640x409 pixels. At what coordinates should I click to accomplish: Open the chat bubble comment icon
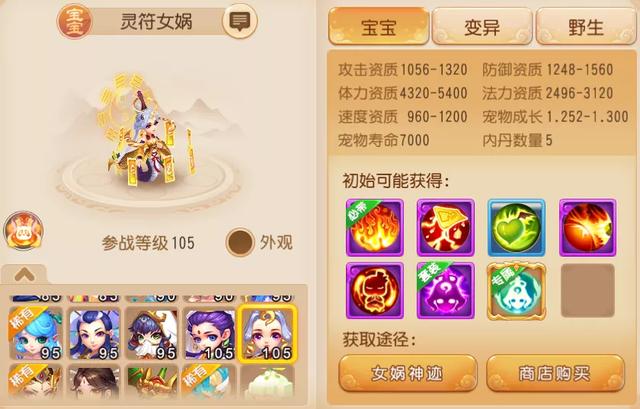240,21
